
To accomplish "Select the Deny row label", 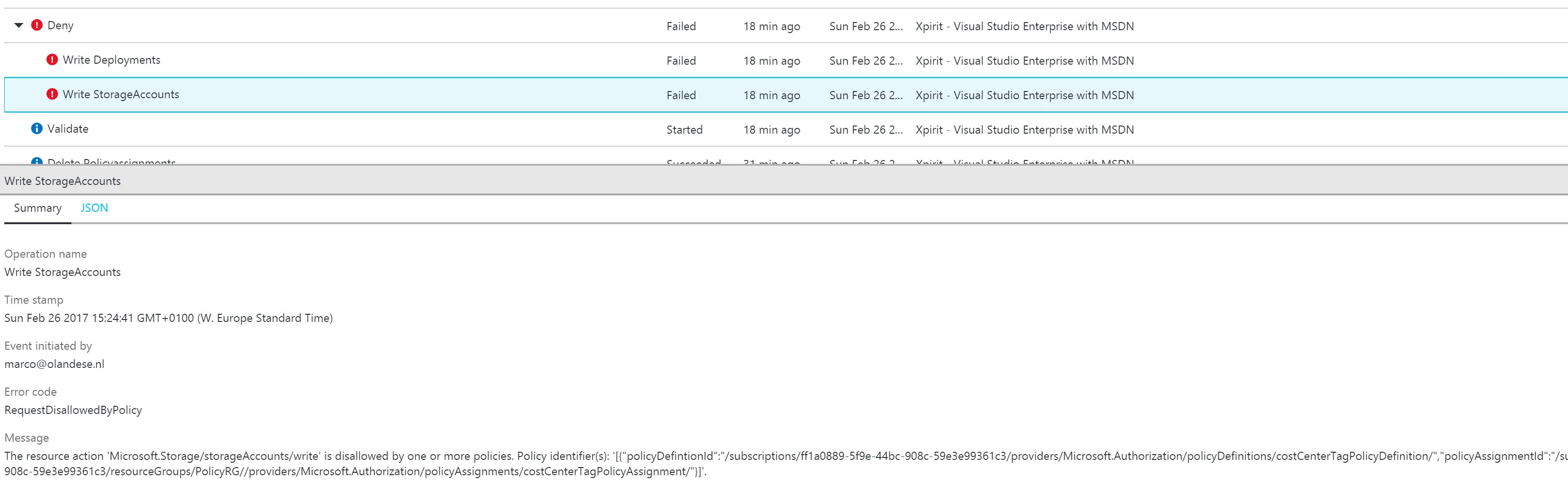I will [x=60, y=25].
